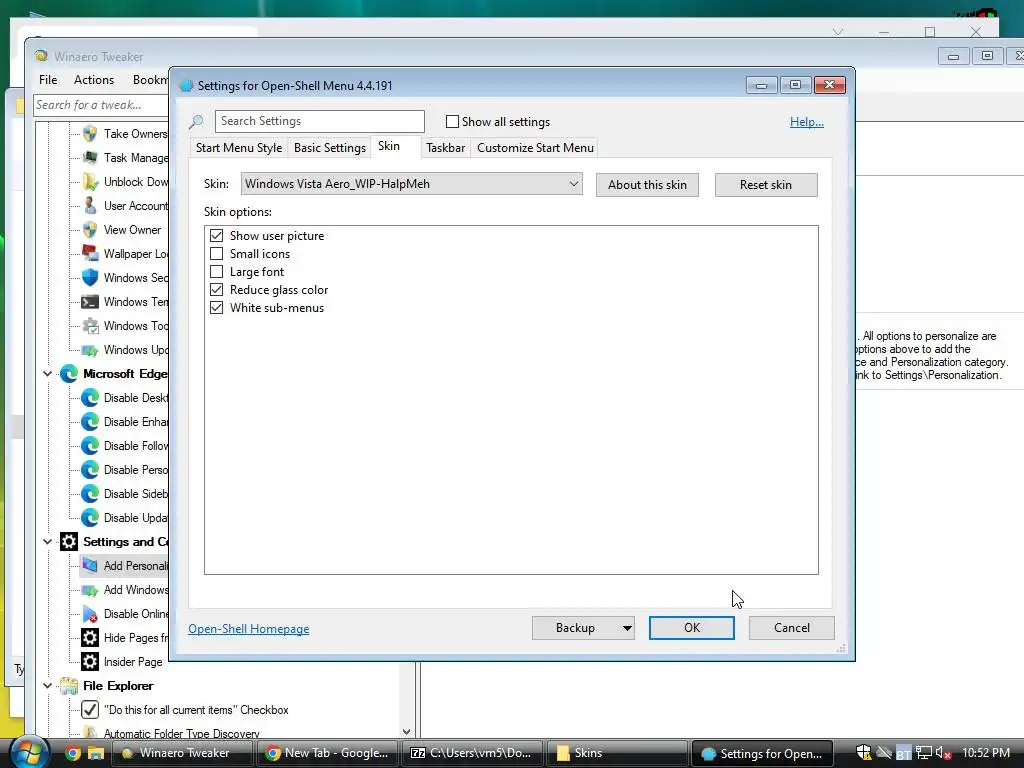Click the Task Manager tree icon
The image size is (1024, 768).
coord(90,157)
